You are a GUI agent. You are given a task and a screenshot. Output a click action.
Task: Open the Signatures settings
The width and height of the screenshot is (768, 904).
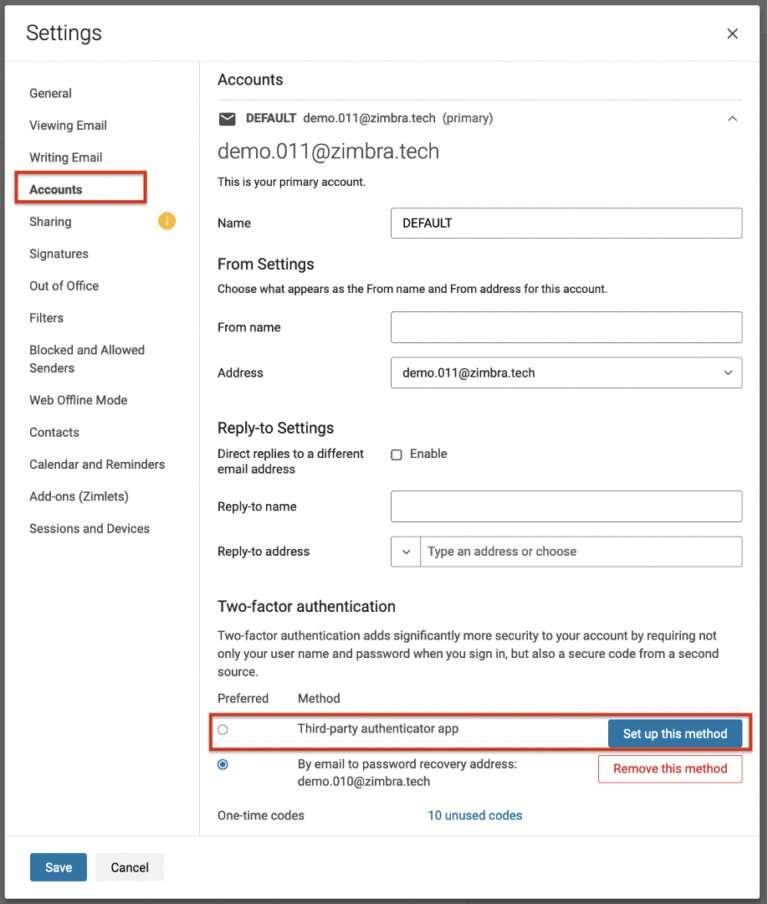click(x=58, y=253)
